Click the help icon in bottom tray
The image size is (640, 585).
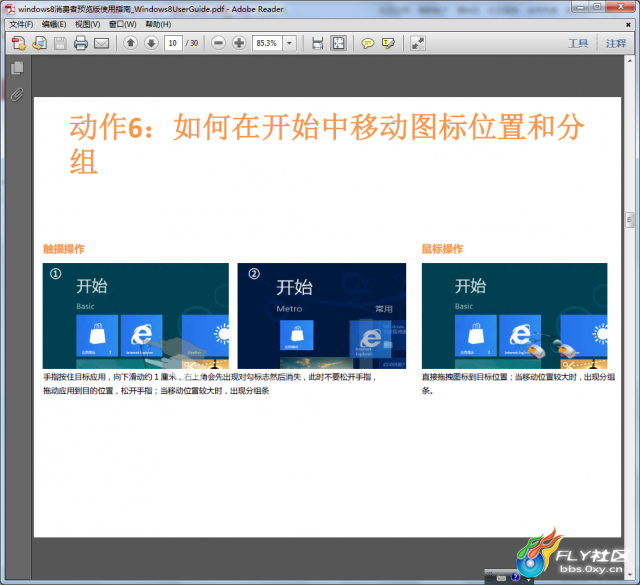pos(515,577)
